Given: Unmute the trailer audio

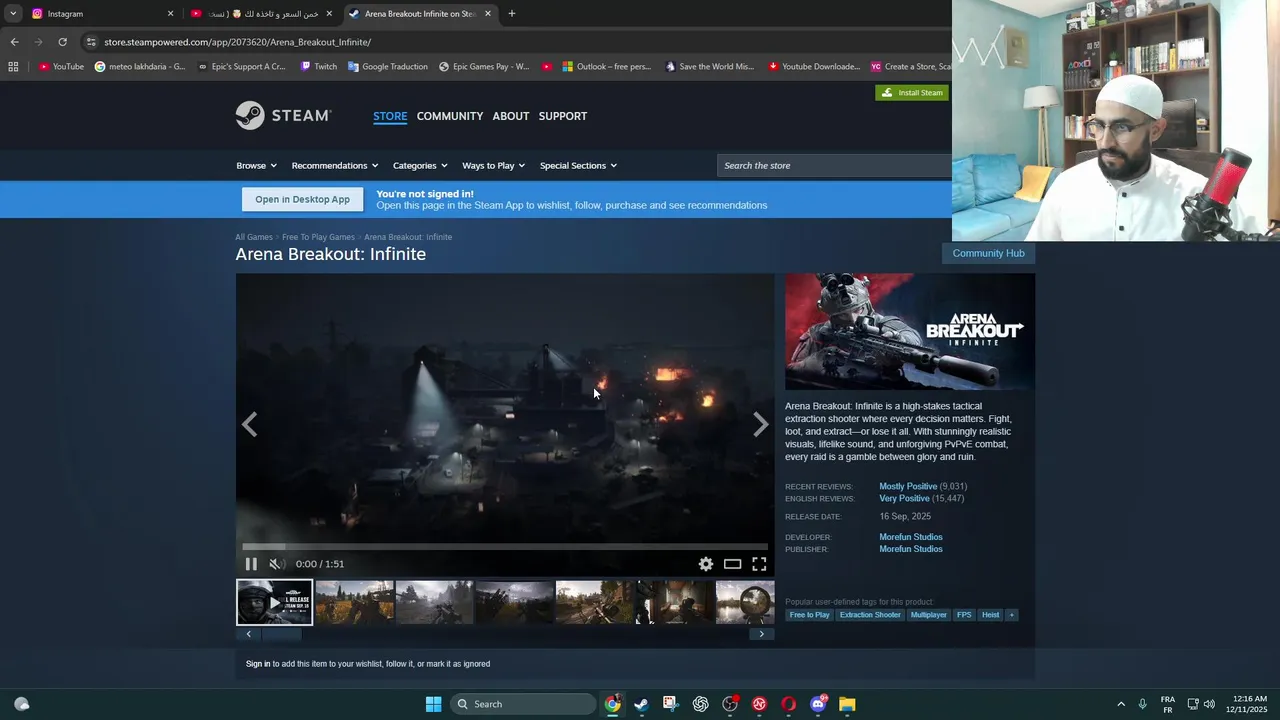Looking at the screenshot, I should 275,564.
